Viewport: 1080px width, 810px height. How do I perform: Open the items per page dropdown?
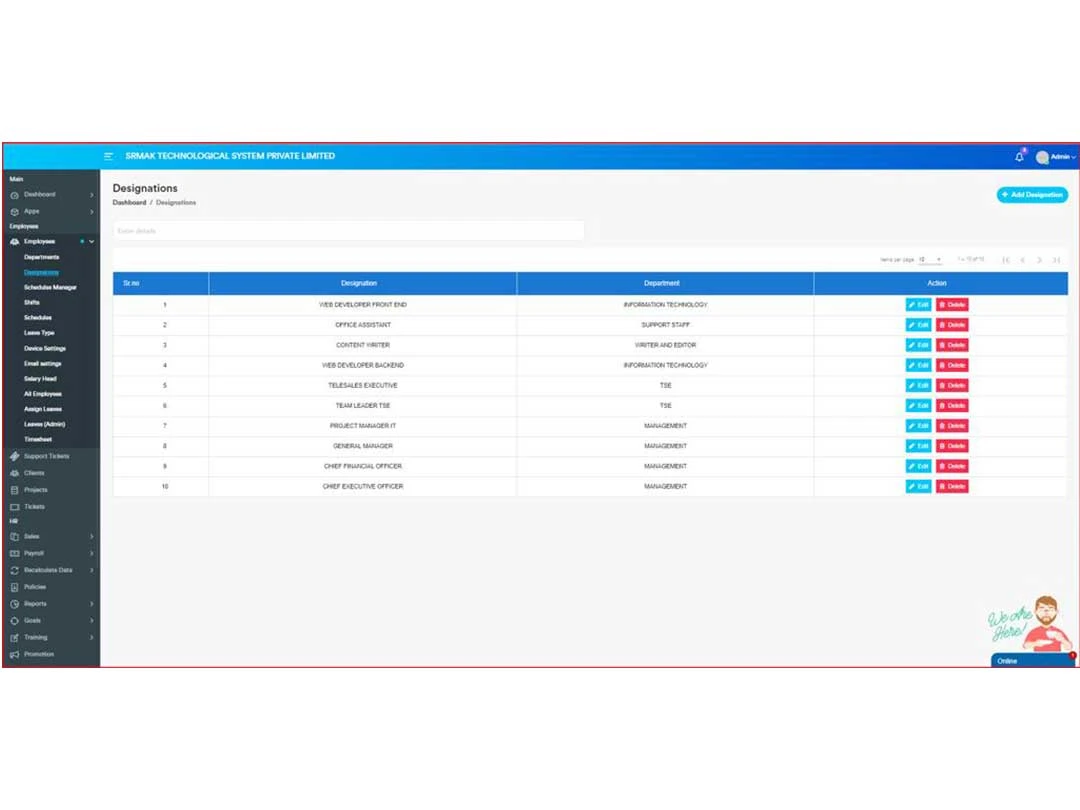931,258
